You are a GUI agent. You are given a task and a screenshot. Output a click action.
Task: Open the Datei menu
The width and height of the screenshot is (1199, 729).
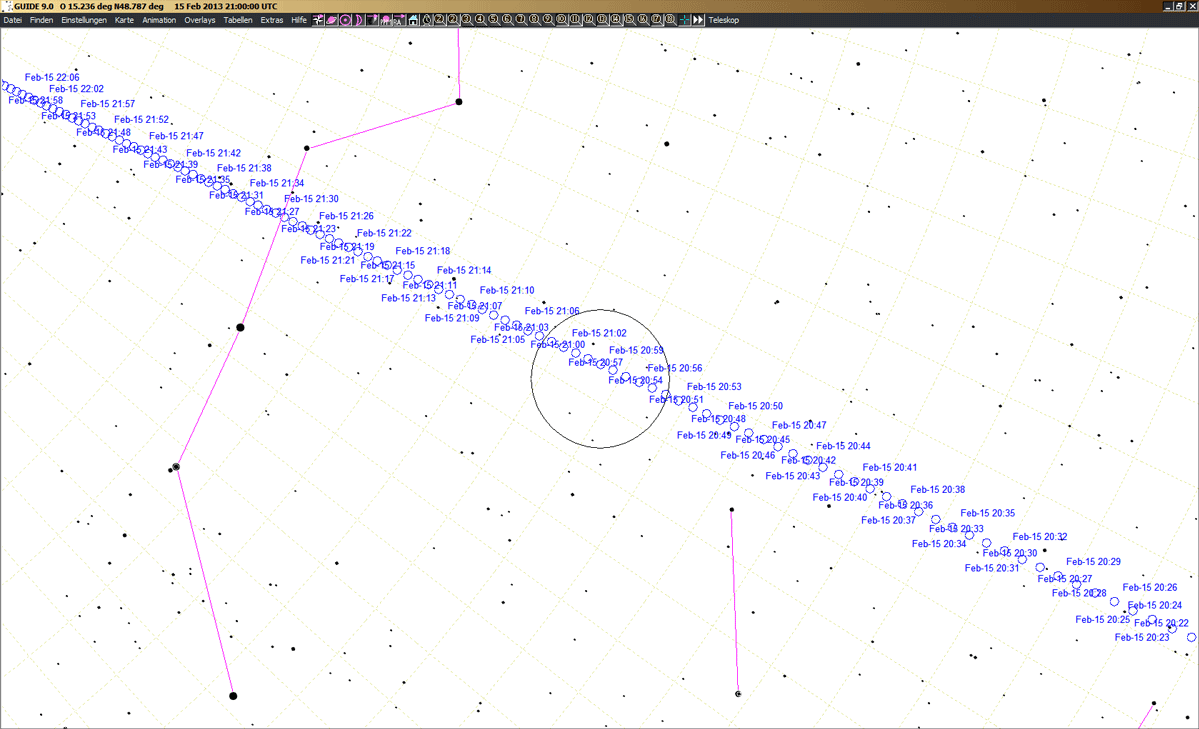click(x=12, y=20)
